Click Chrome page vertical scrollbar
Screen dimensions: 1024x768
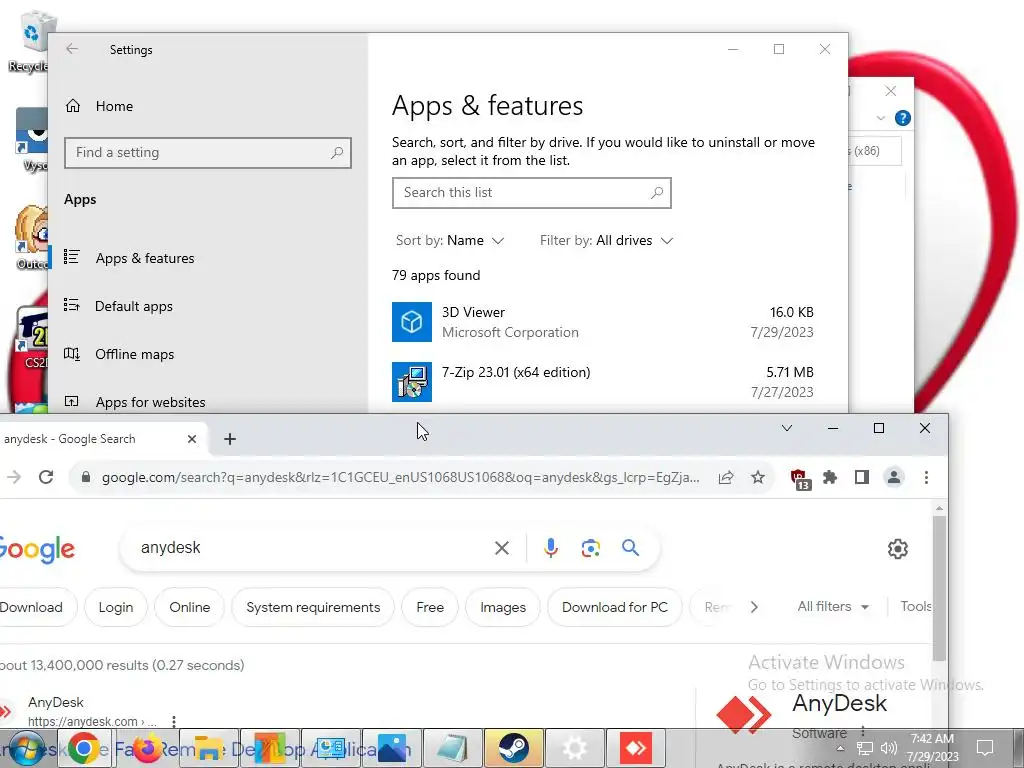pyautogui.click(x=939, y=588)
